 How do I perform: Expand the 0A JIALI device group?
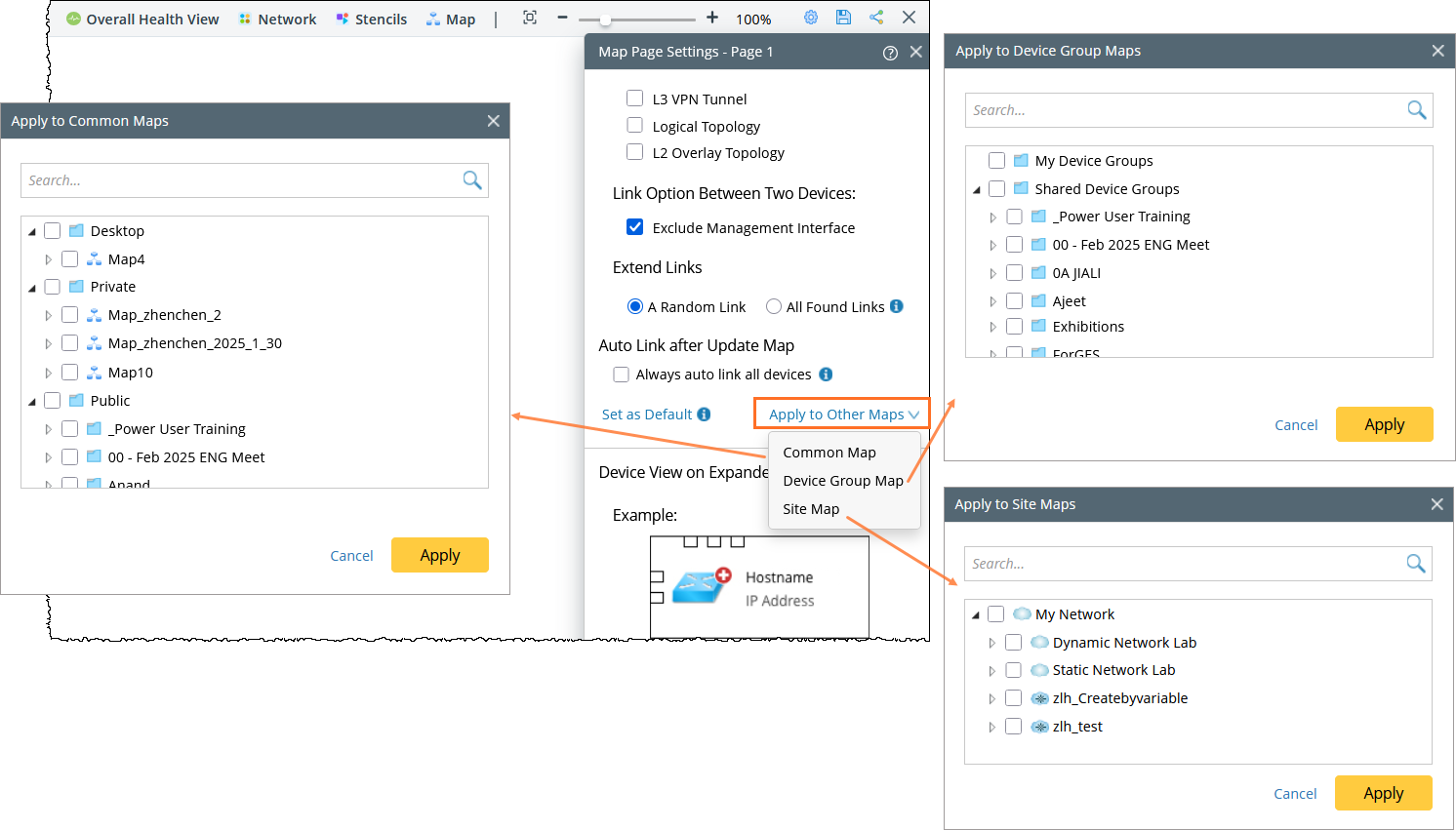coord(992,274)
